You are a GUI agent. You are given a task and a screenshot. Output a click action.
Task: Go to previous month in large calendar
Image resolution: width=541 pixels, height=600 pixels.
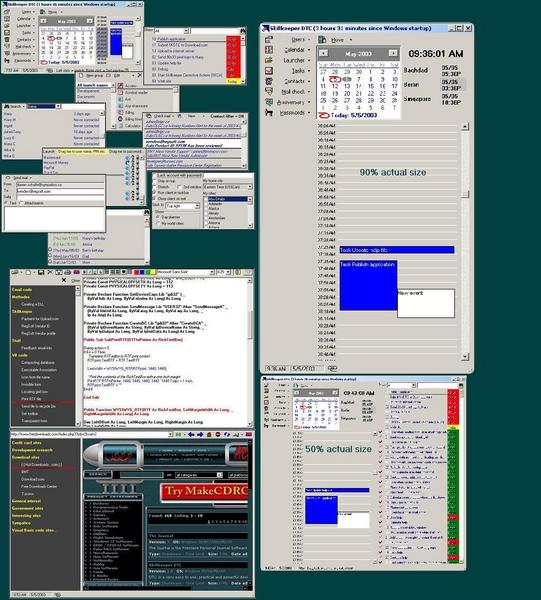click(x=323, y=54)
